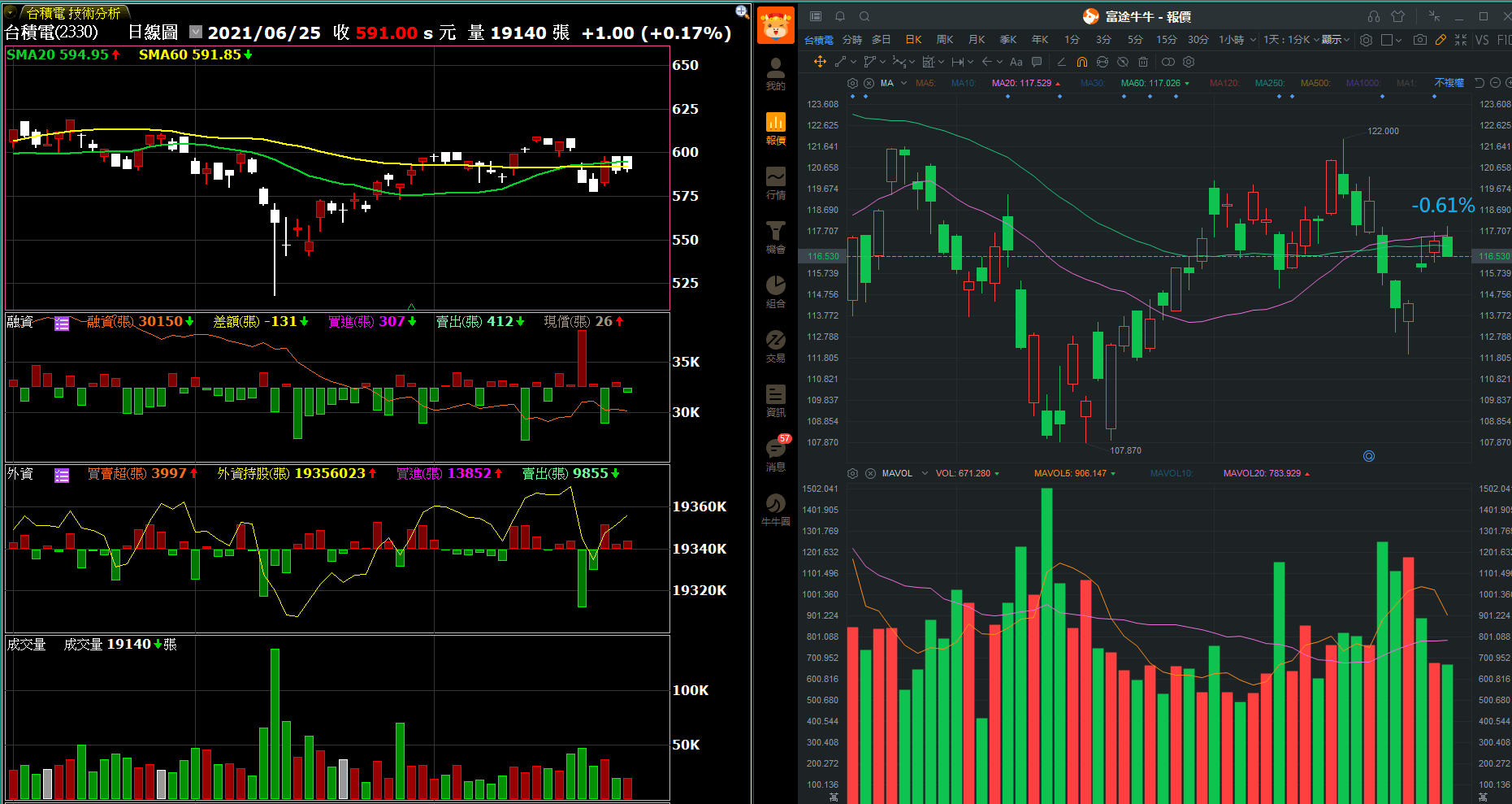Expand the MA indicator dropdown
The height and width of the screenshot is (804, 1512).
[904, 83]
